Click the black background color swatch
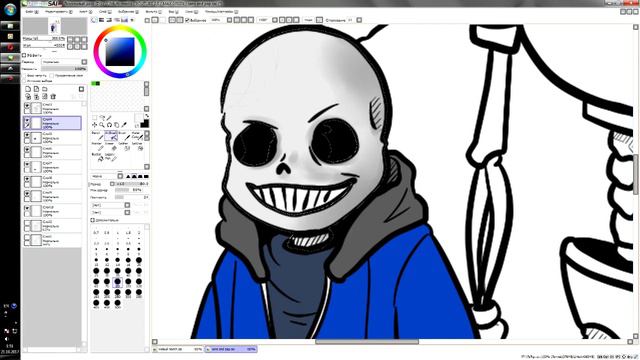The image size is (640, 360). click(145, 124)
